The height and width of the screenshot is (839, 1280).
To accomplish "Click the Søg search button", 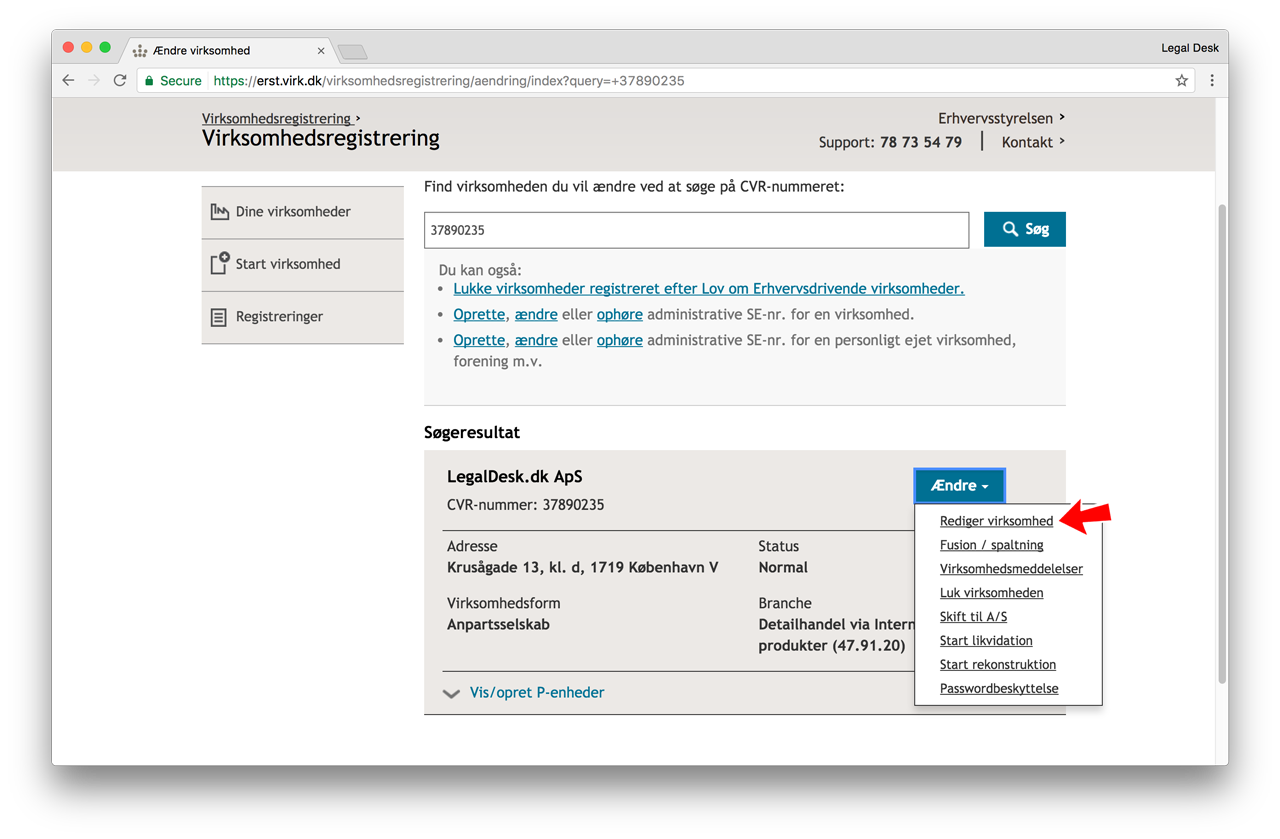I will pos(1025,229).
